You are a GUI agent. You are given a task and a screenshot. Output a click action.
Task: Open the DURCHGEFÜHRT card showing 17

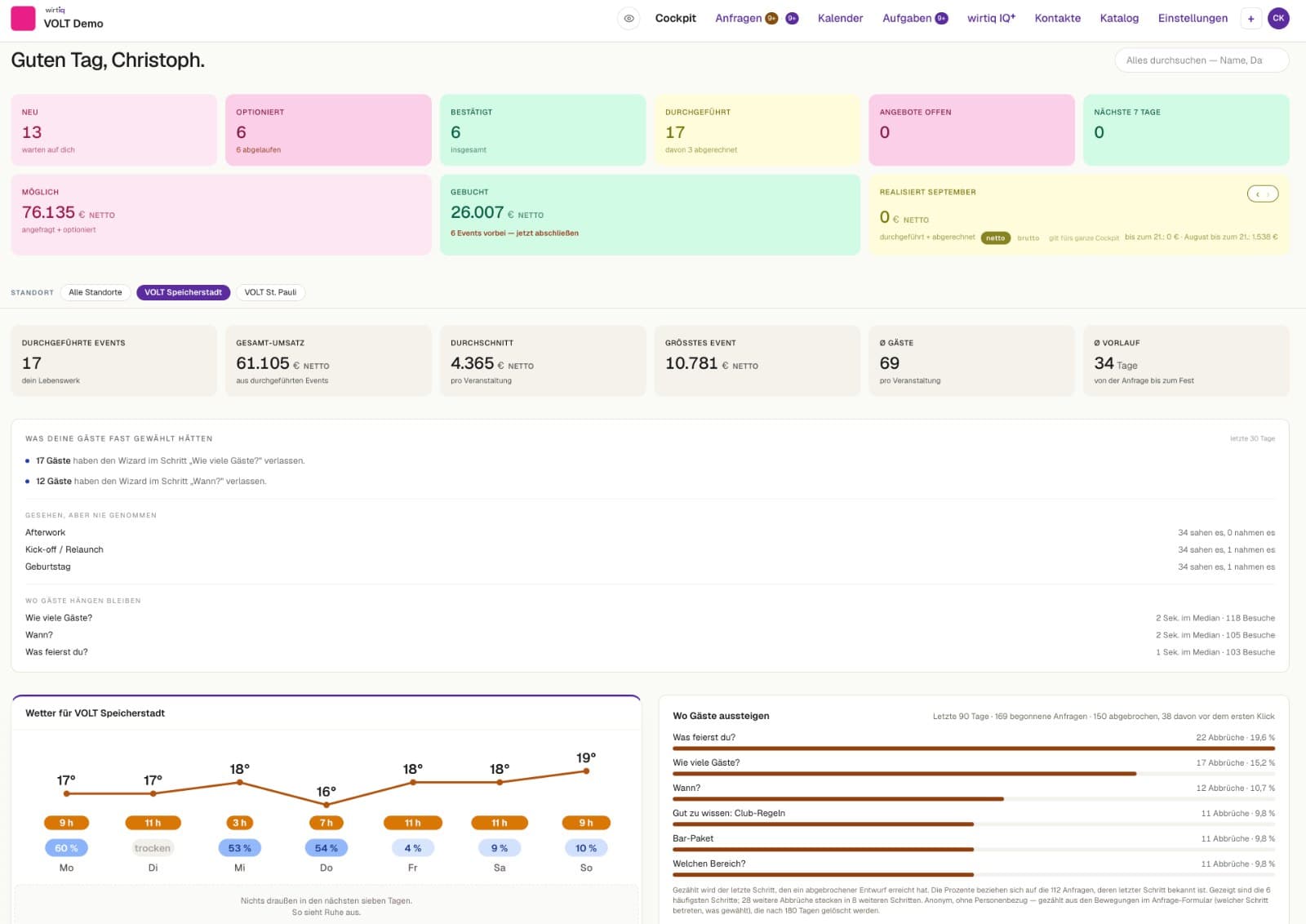point(757,130)
